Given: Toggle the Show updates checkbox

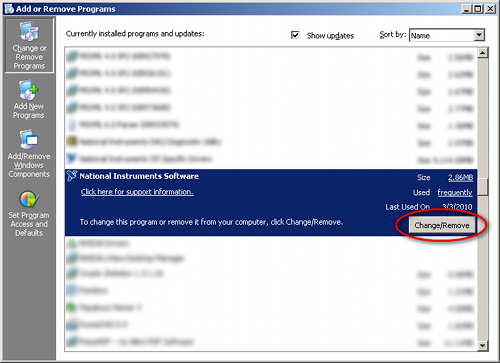Looking at the screenshot, I should point(295,35).
